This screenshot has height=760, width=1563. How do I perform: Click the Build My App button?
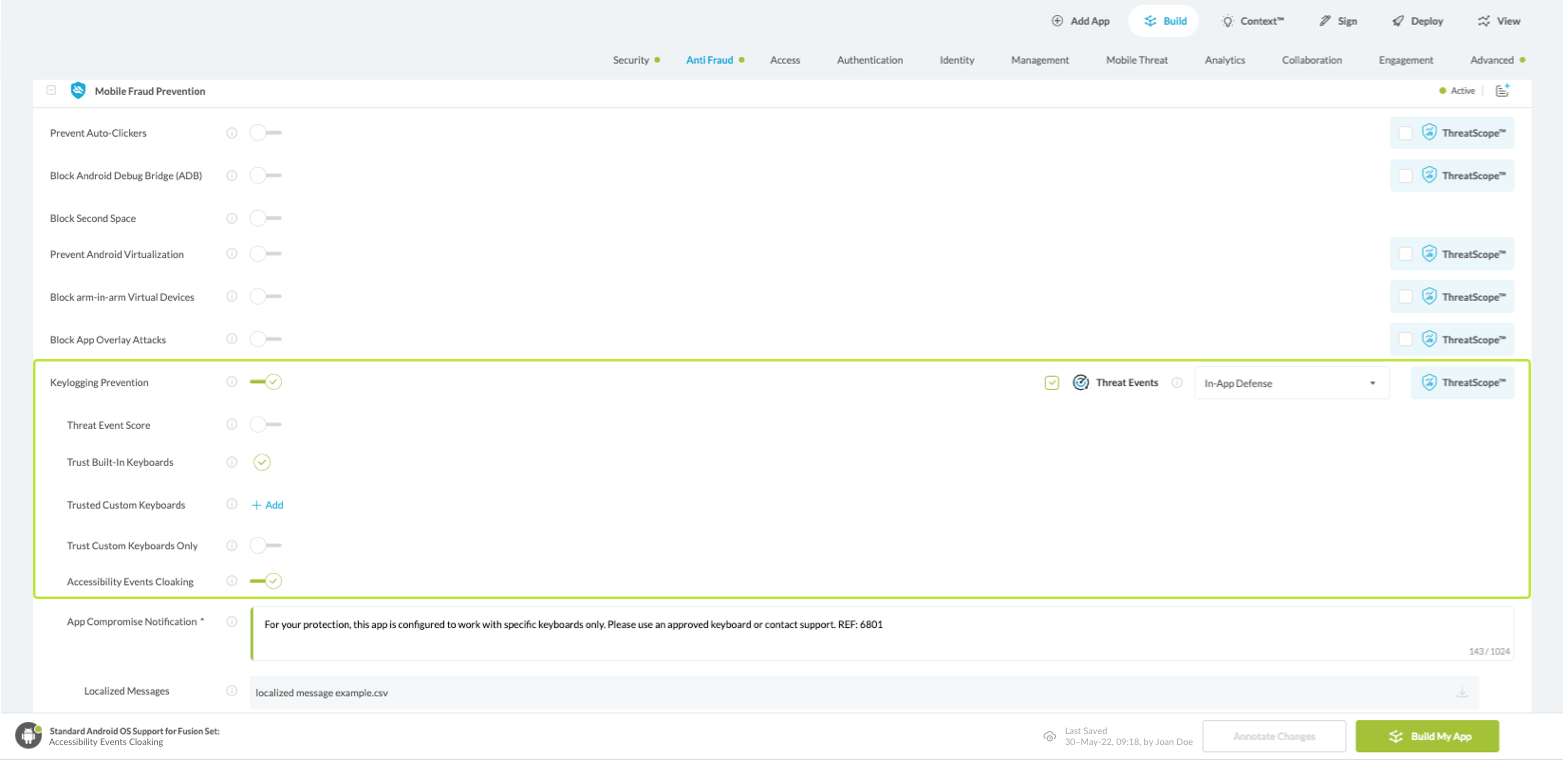coord(1427,736)
